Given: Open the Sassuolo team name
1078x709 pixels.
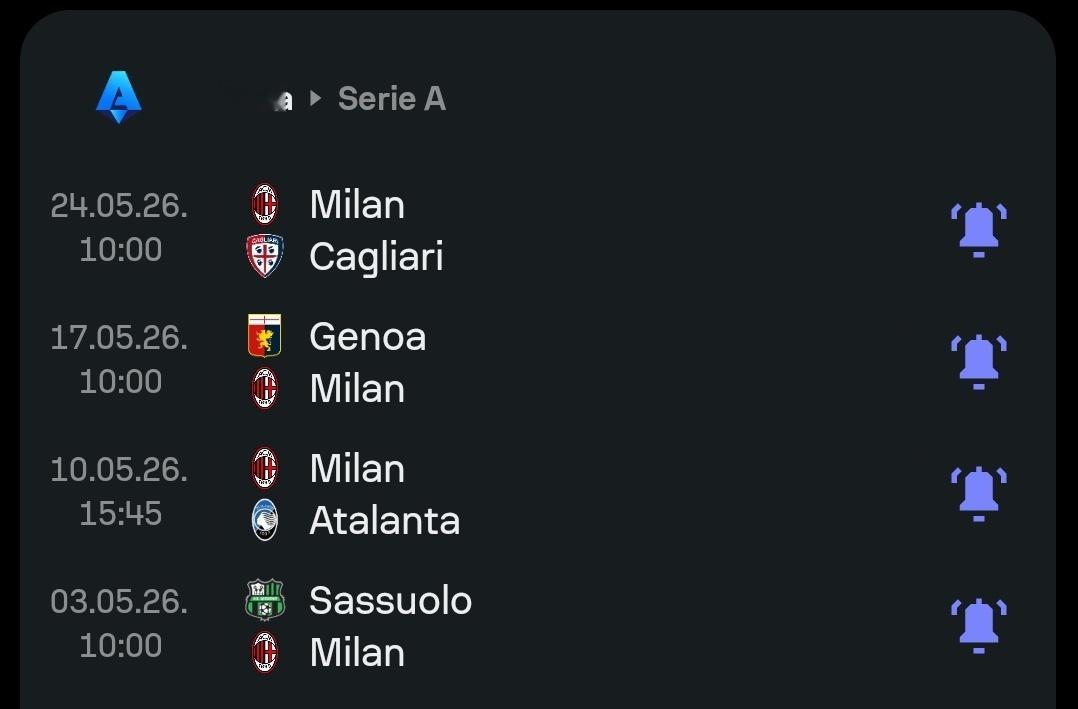Looking at the screenshot, I should 390,601.
